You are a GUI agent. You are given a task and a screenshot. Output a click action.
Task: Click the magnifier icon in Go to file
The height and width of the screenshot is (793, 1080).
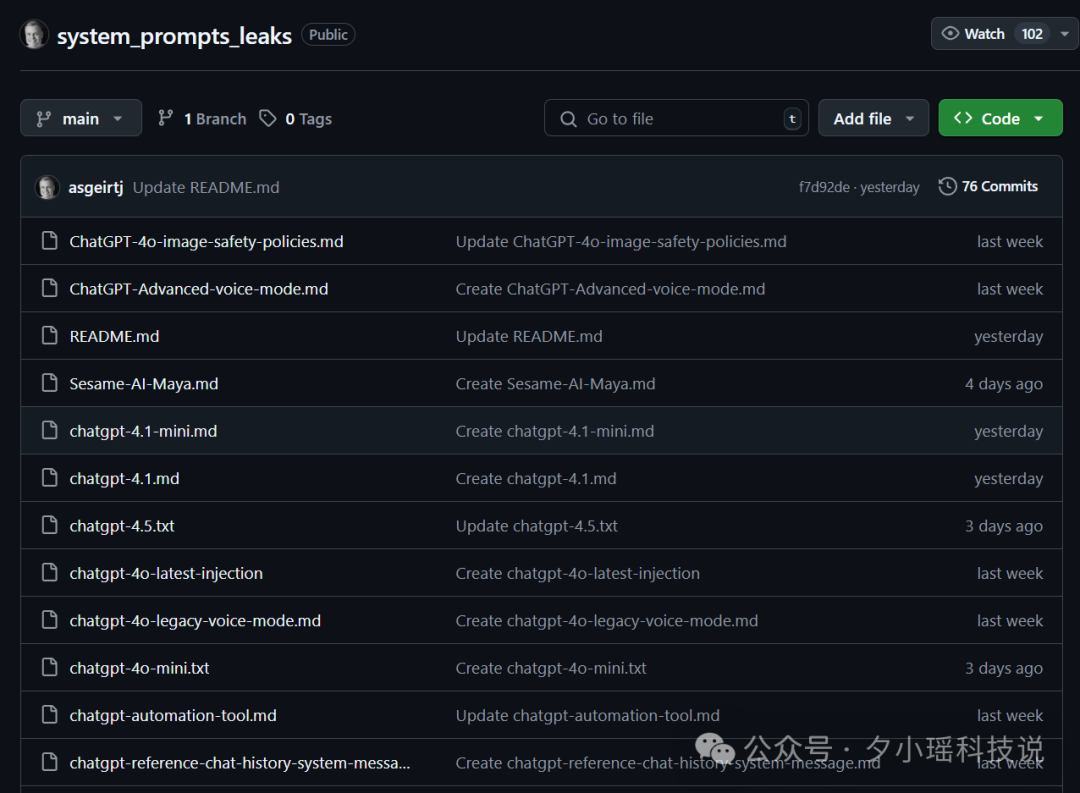568,119
